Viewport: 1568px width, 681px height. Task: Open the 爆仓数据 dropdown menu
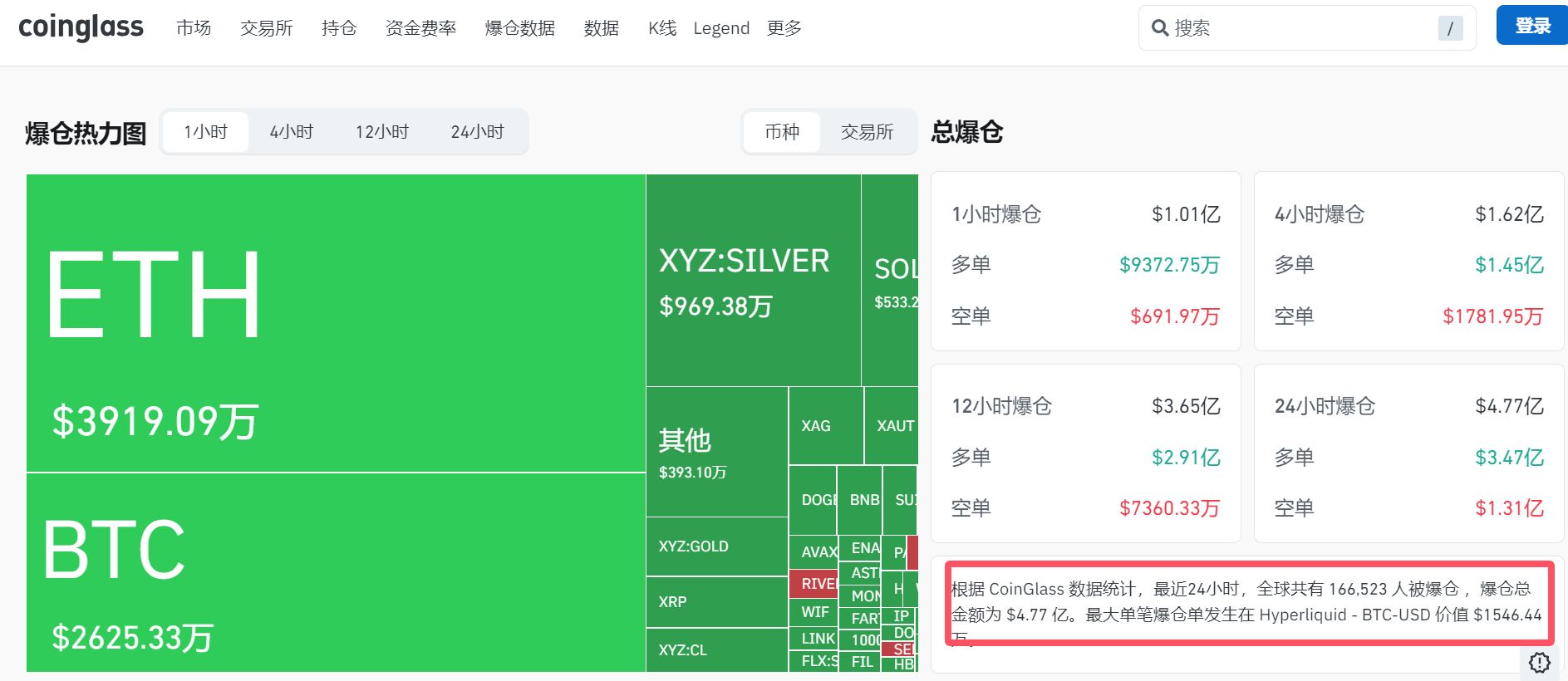[519, 28]
